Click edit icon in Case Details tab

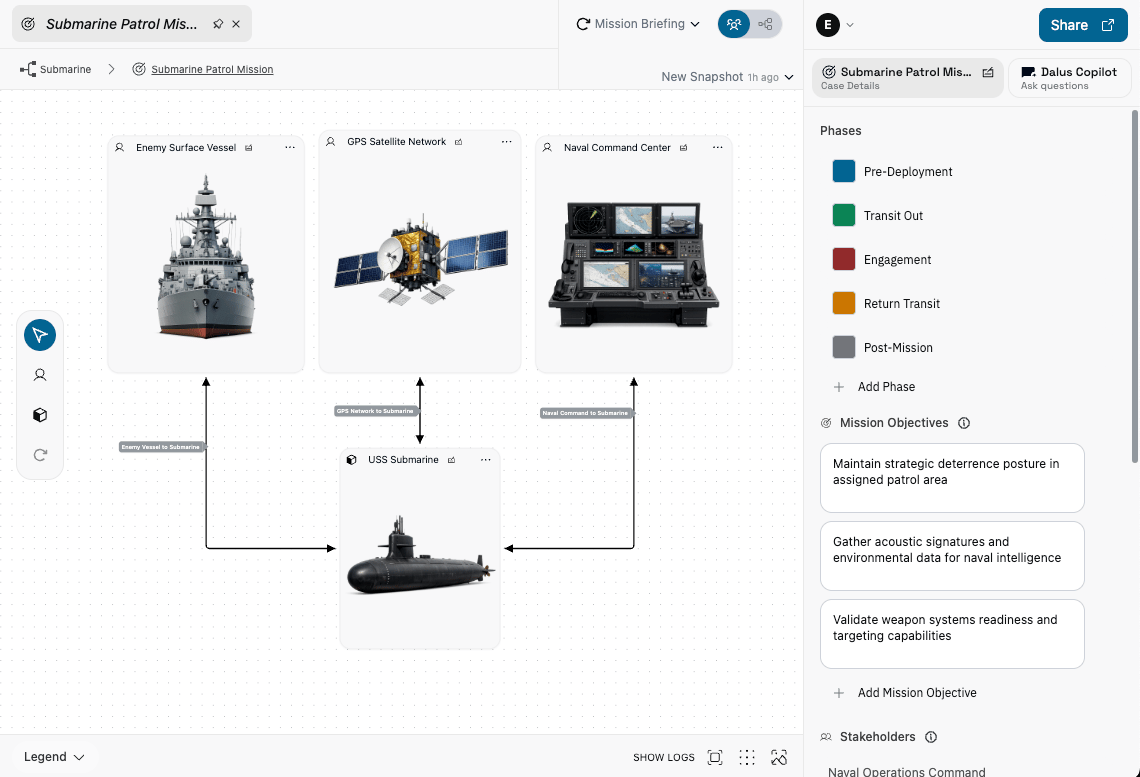(x=988, y=72)
